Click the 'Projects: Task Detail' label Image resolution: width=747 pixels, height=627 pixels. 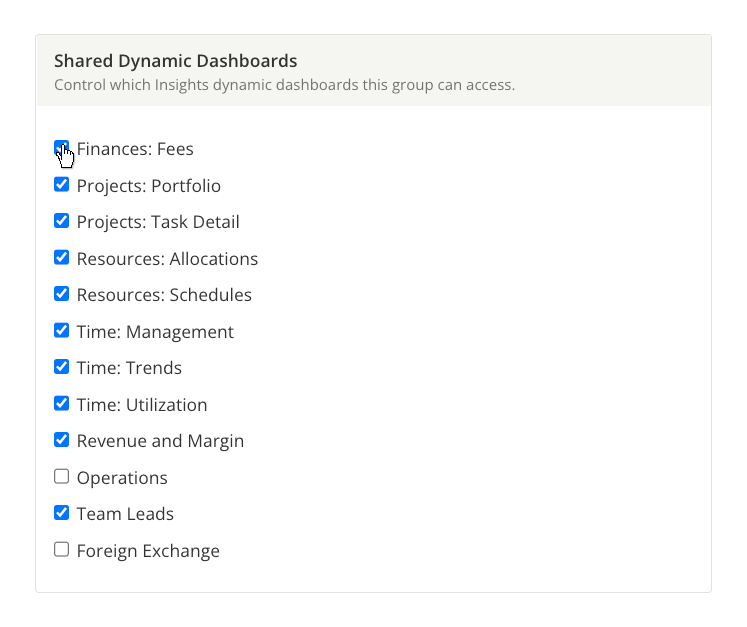(x=158, y=222)
